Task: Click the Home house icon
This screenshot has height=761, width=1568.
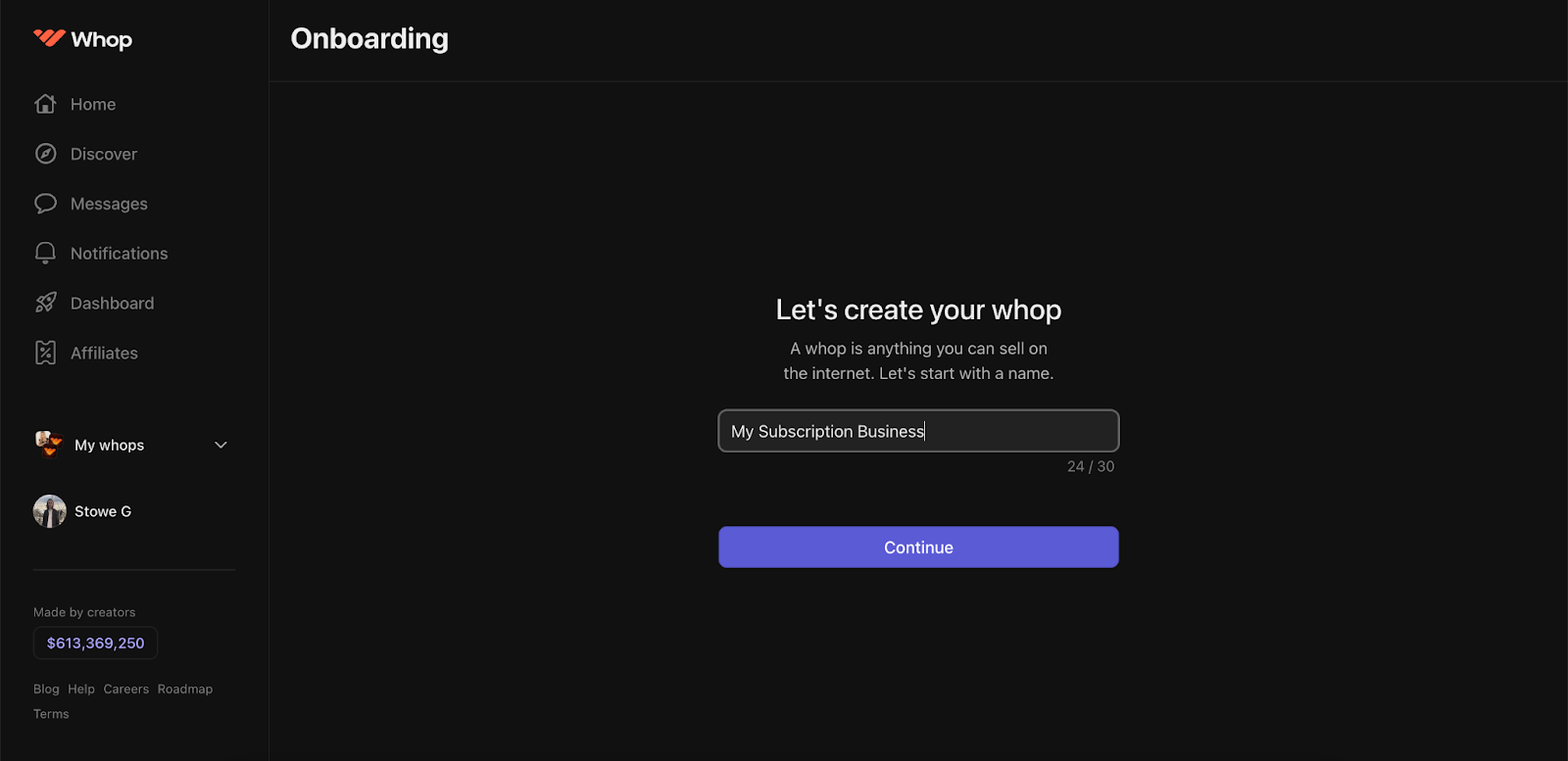Action: pyautogui.click(x=45, y=104)
